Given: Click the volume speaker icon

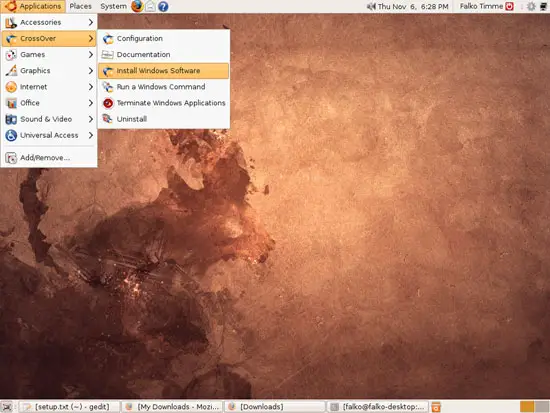Looking at the screenshot, I should (x=371, y=6).
